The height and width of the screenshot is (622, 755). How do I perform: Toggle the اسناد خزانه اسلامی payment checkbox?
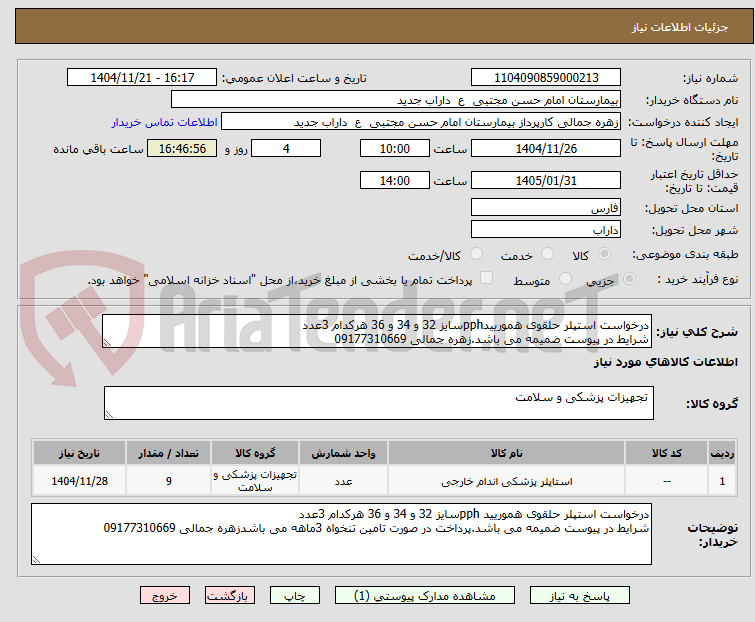click(x=486, y=278)
